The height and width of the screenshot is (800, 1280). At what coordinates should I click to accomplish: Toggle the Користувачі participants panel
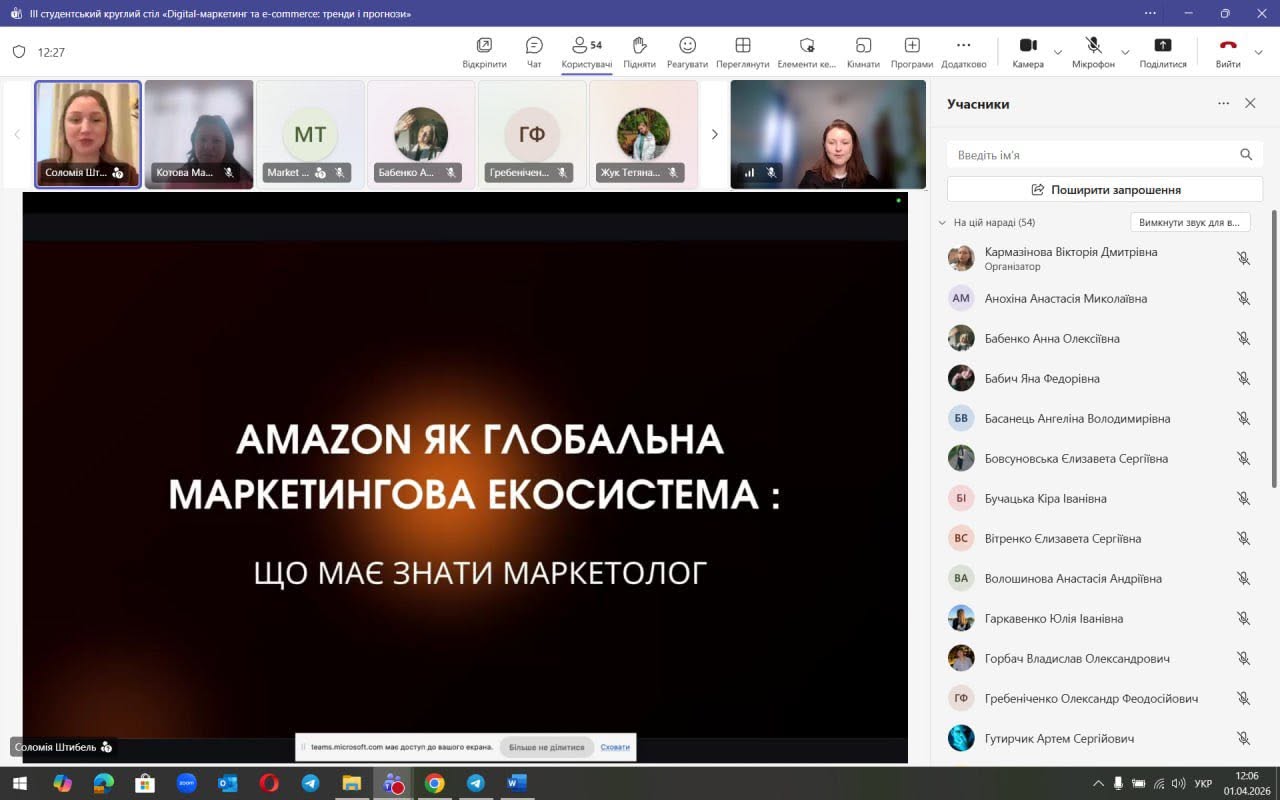[587, 52]
